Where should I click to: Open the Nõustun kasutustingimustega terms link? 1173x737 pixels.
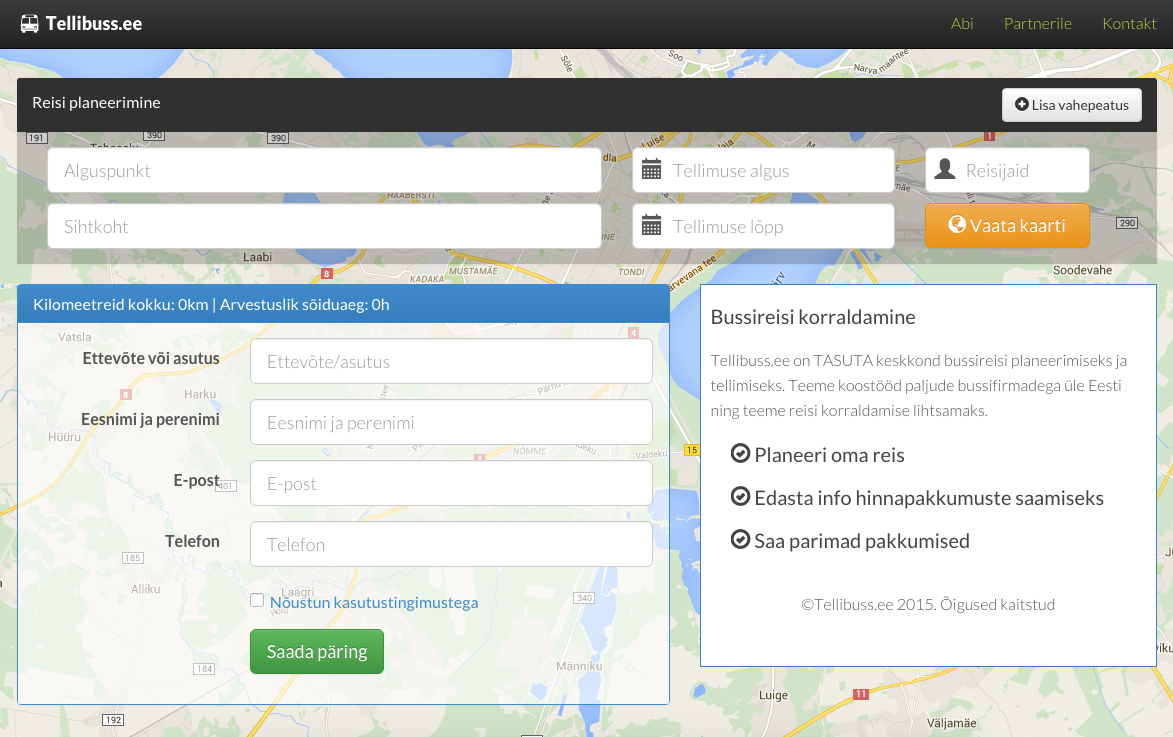point(374,602)
